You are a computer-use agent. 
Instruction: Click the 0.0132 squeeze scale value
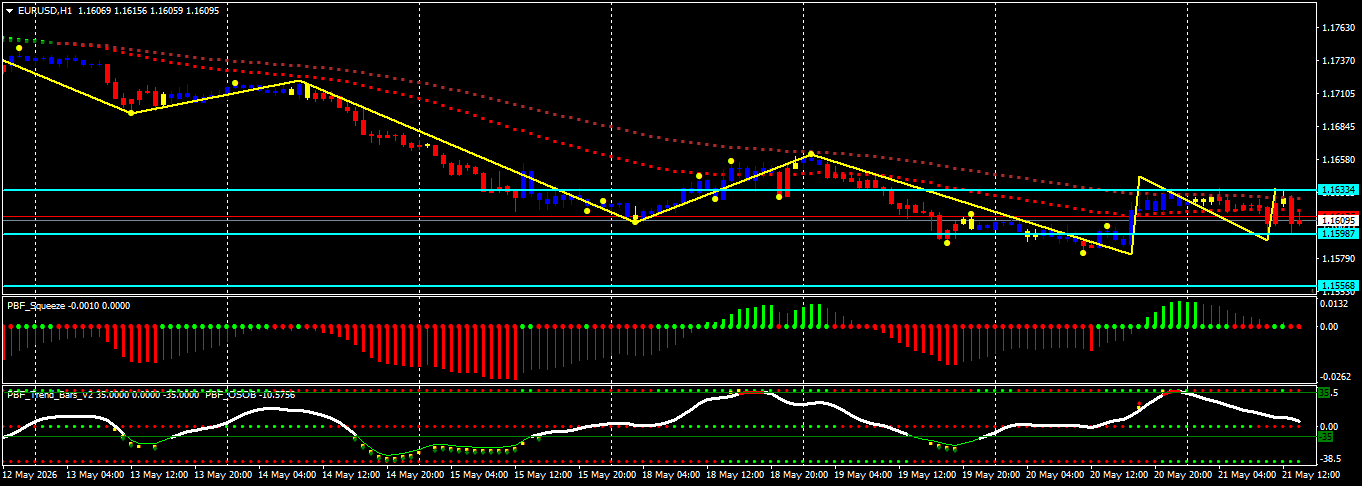(1334, 304)
